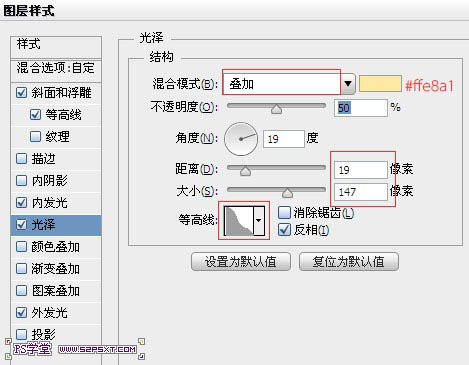Image resolution: width=469 pixels, height=365 pixels.
Task: Uncheck the 等高线 sub-style checkbox
Action: tap(35, 115)
